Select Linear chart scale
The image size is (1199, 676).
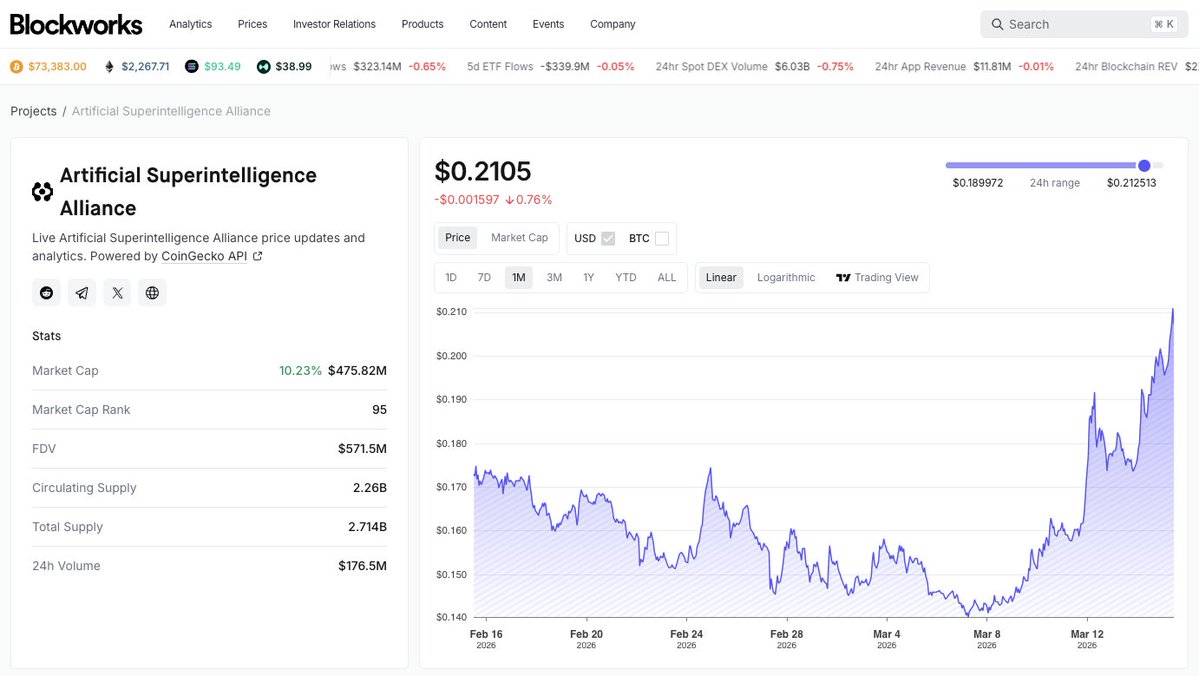pyautogui.click(x=721, y=278)
